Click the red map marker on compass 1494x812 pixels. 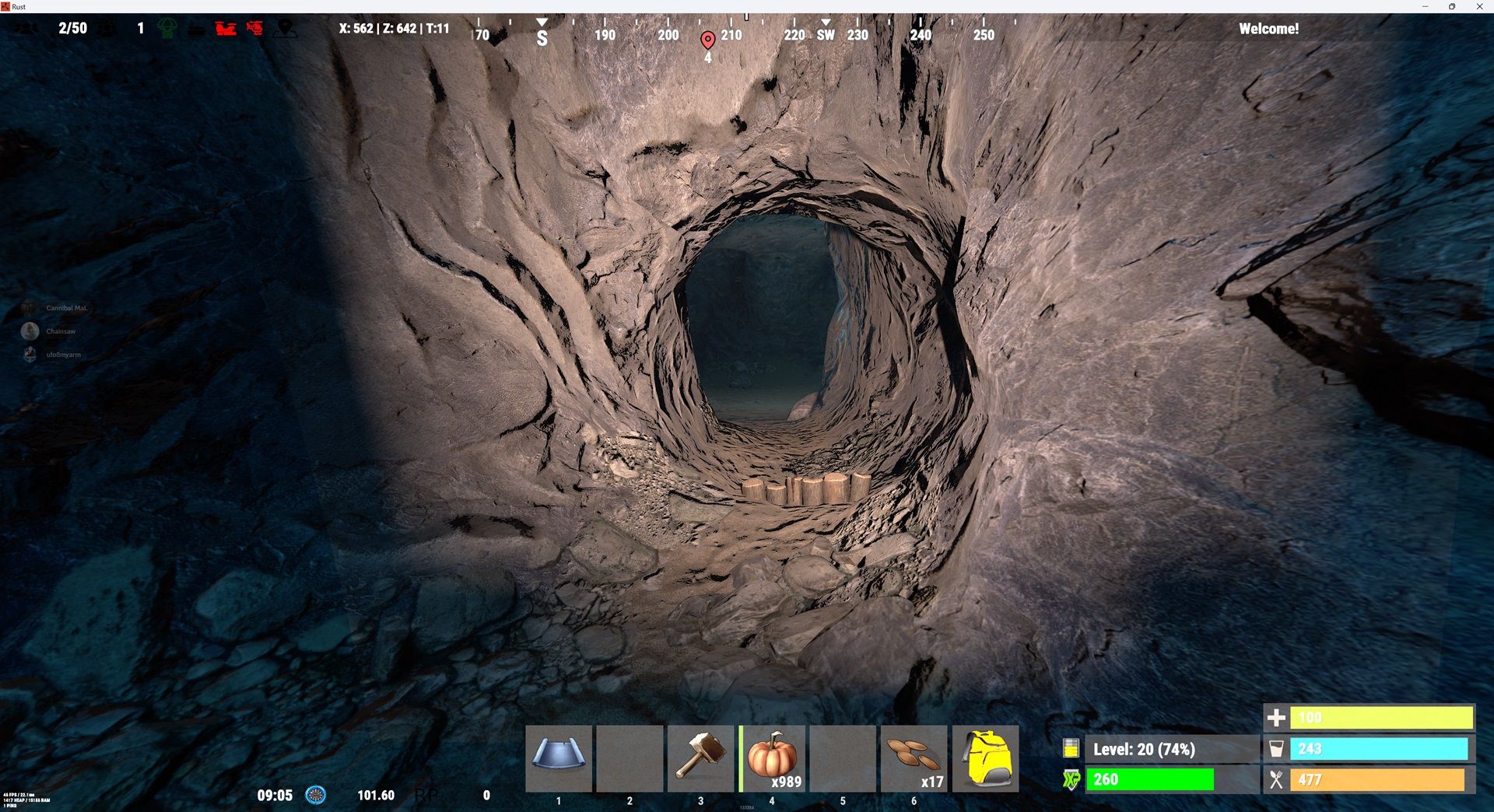[707, 40]
